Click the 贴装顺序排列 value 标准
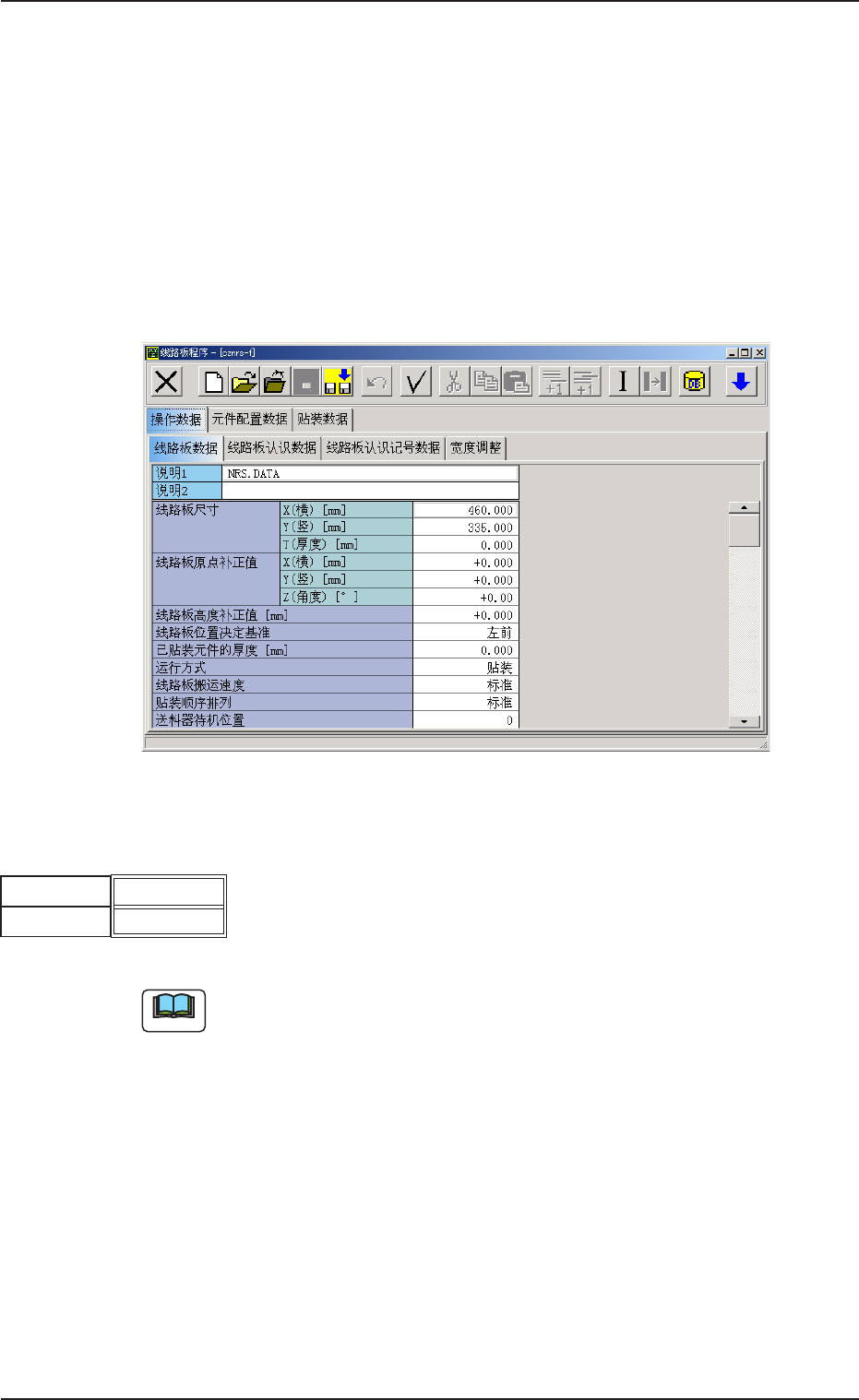The height and width of the screenshot is (1400, 859). click(x=465, y=703)
